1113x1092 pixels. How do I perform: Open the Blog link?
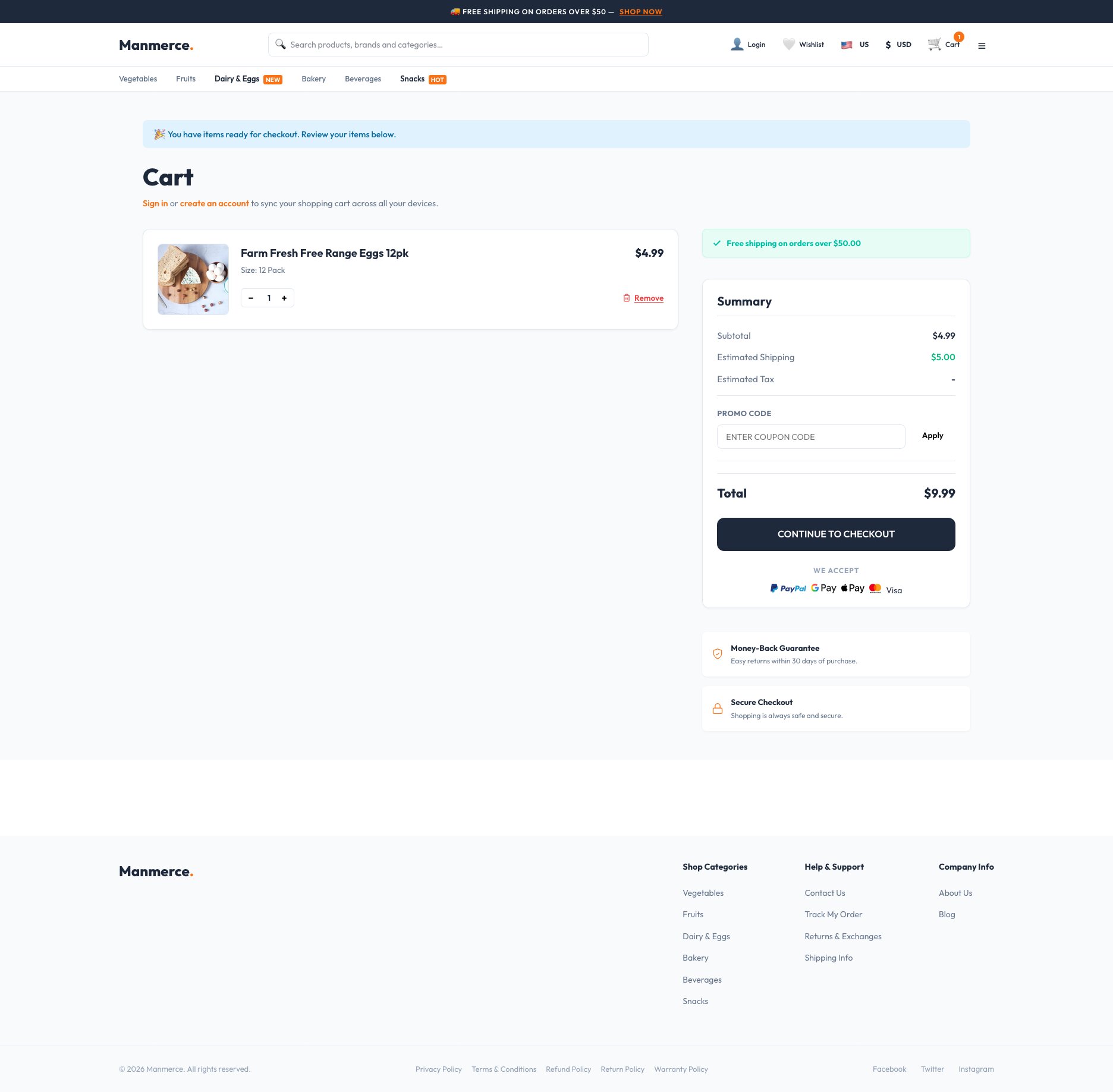point(947,914)
